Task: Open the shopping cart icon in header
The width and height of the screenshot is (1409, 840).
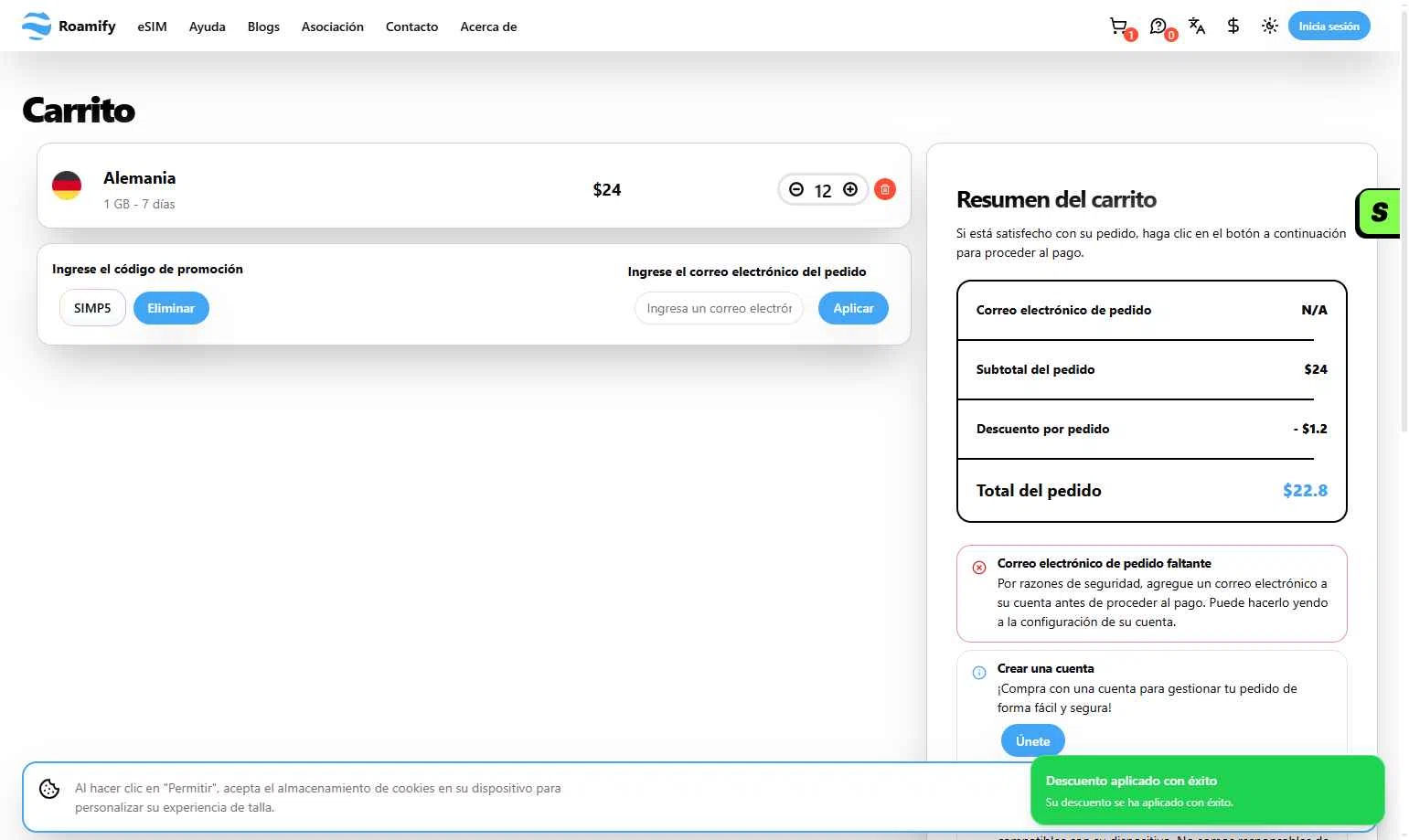Action: pos(1118,27)
